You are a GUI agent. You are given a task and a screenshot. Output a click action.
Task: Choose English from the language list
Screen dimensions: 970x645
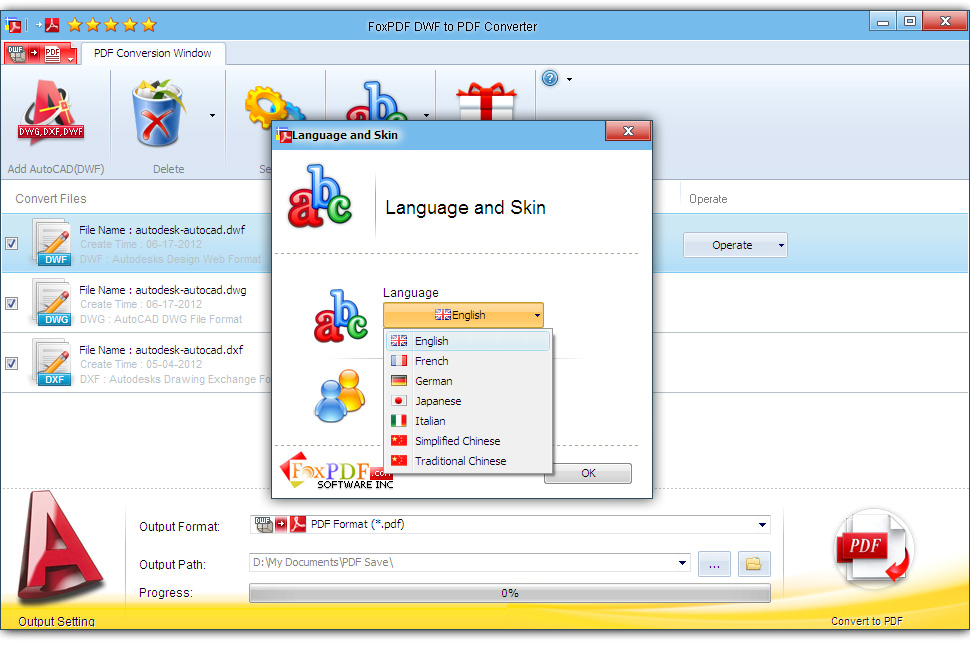tap(468, 341)
